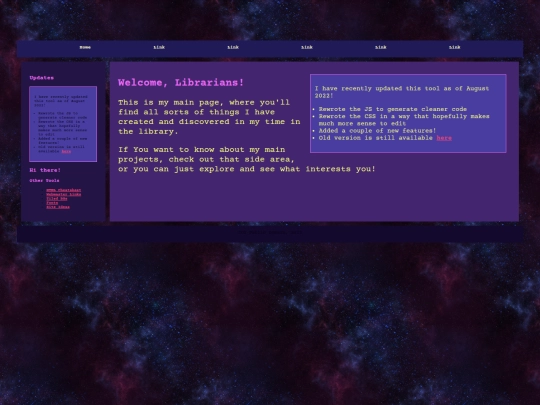Click 'Rewrote the JS to generate cleaner code' in main box

click(x=393, y=109)
